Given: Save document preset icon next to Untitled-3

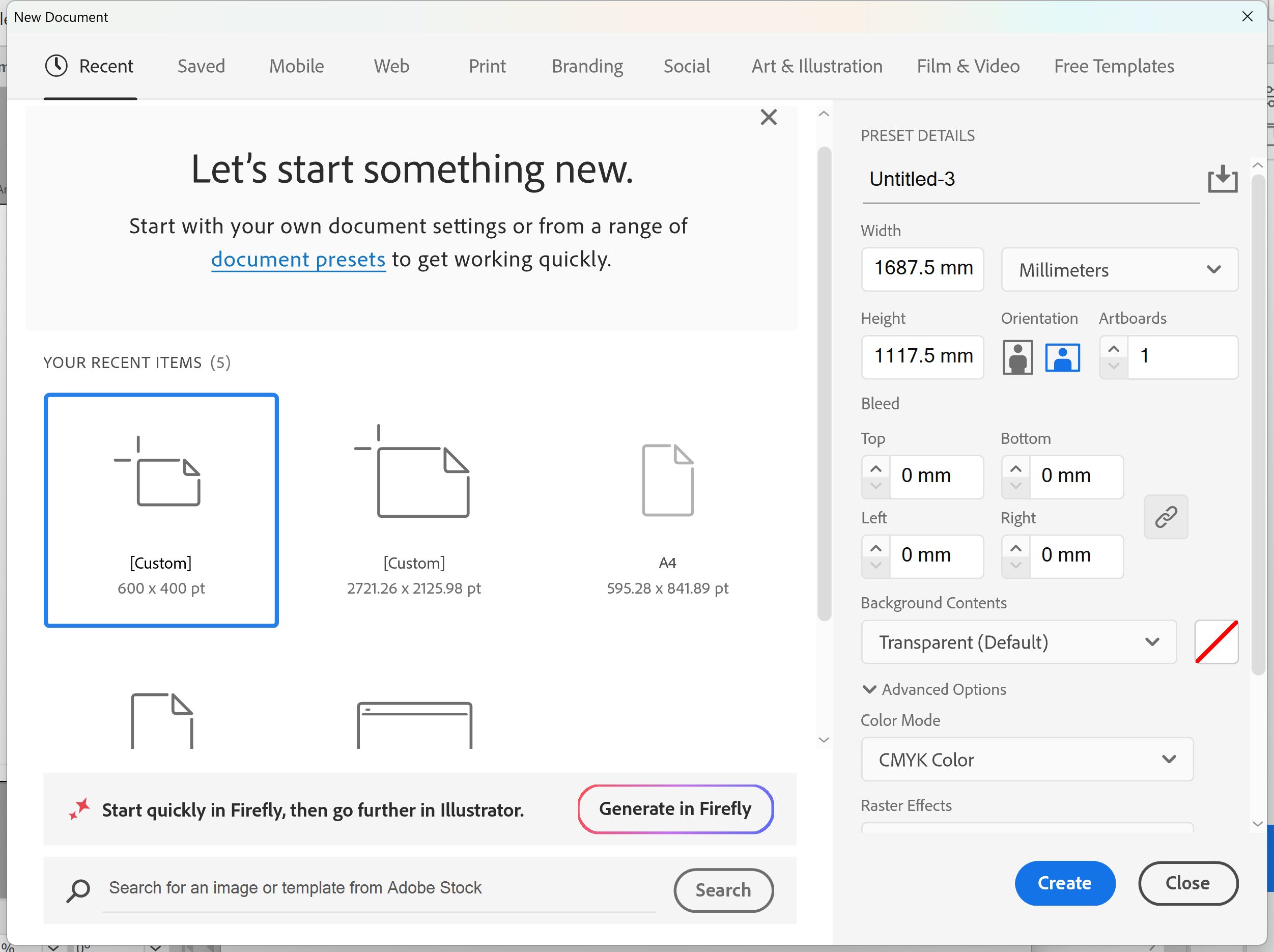Looking at the screenshot, I should 1222,179.
